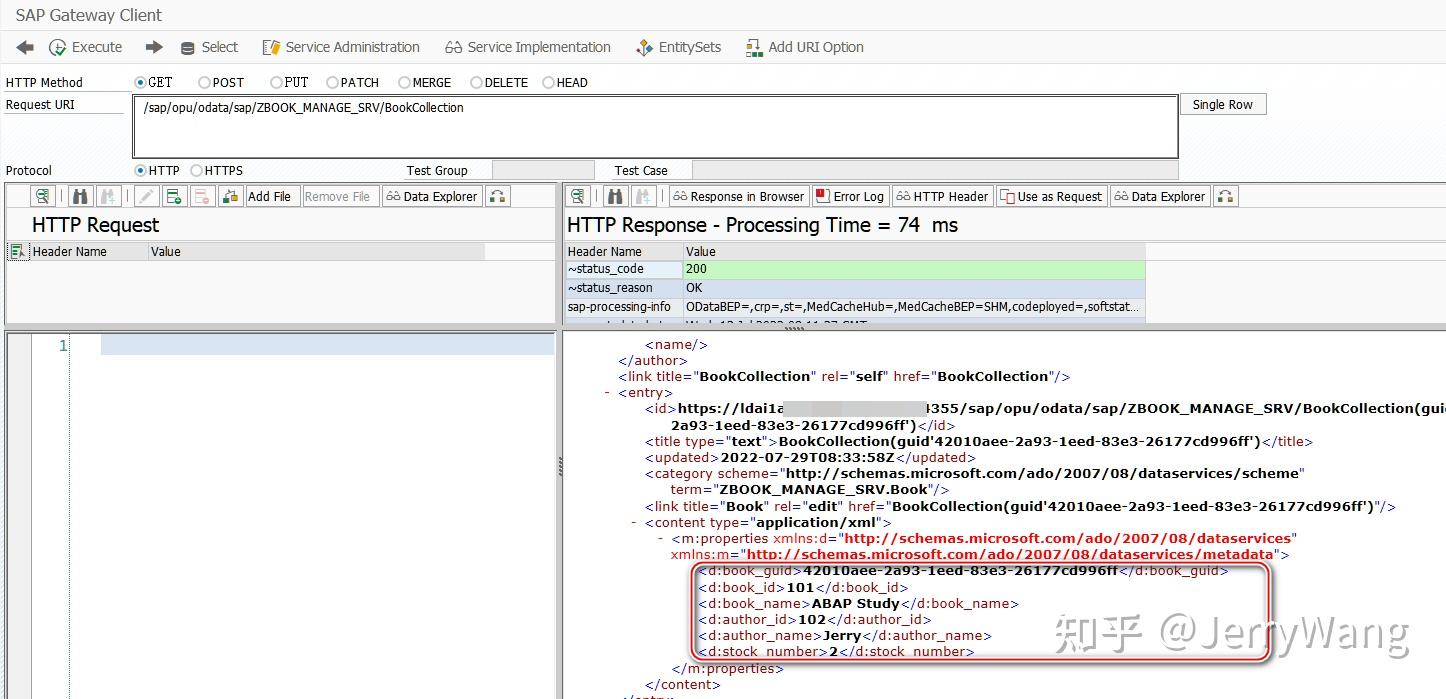Open the EntitySets function
This screenshot has width=1446, height=699.
coord(679,47)
